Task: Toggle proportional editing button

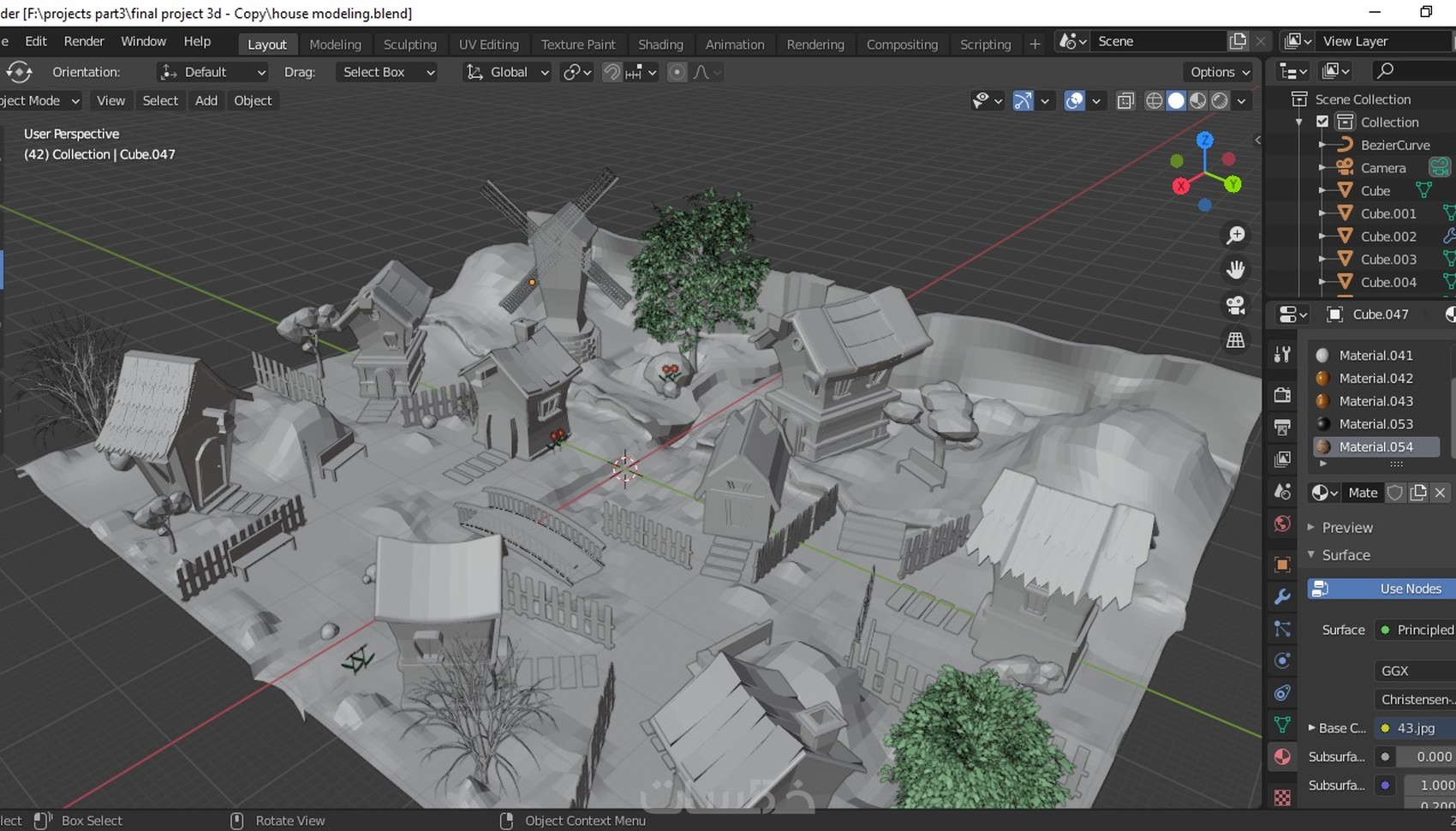Action: (x=677, y=73)
